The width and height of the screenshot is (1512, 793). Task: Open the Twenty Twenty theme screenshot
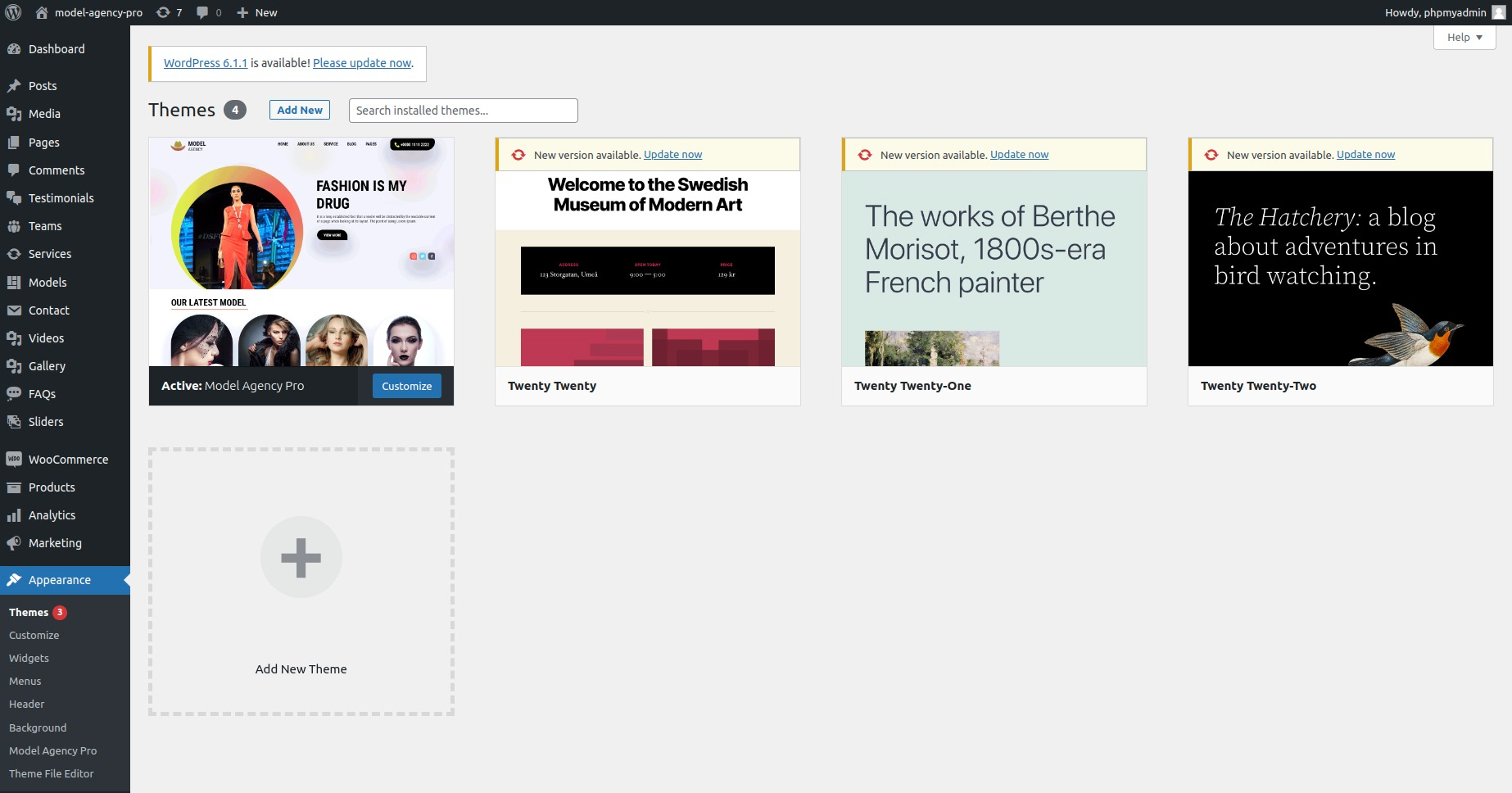[x=648, y=269]
